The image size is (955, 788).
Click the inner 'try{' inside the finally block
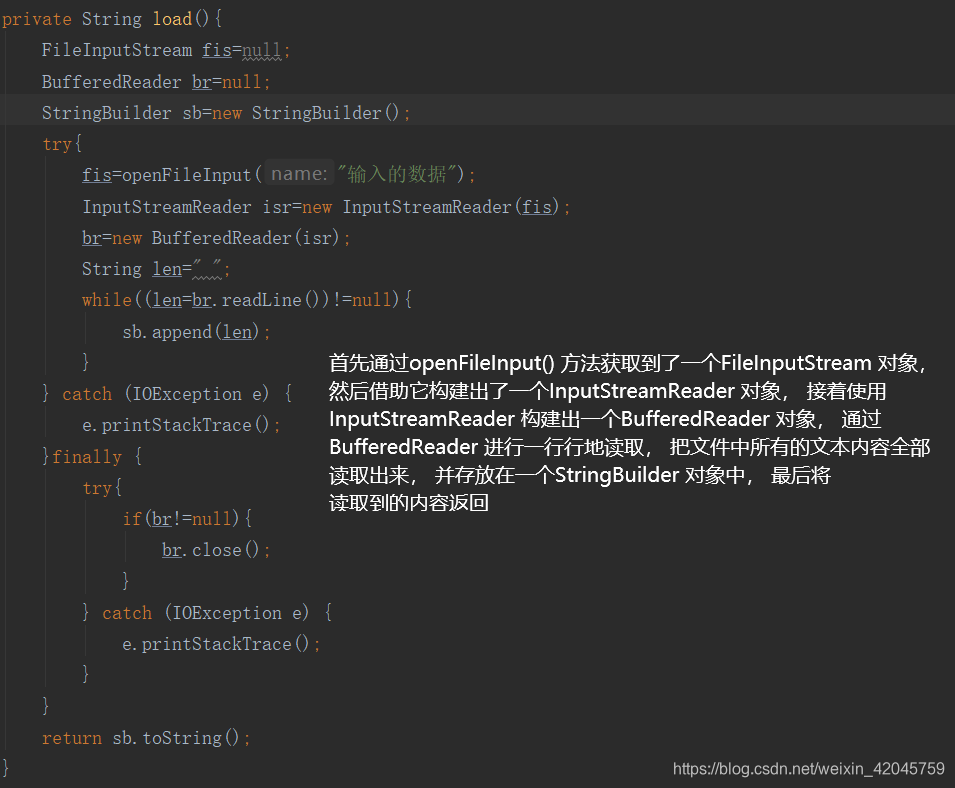coord(102,488)
